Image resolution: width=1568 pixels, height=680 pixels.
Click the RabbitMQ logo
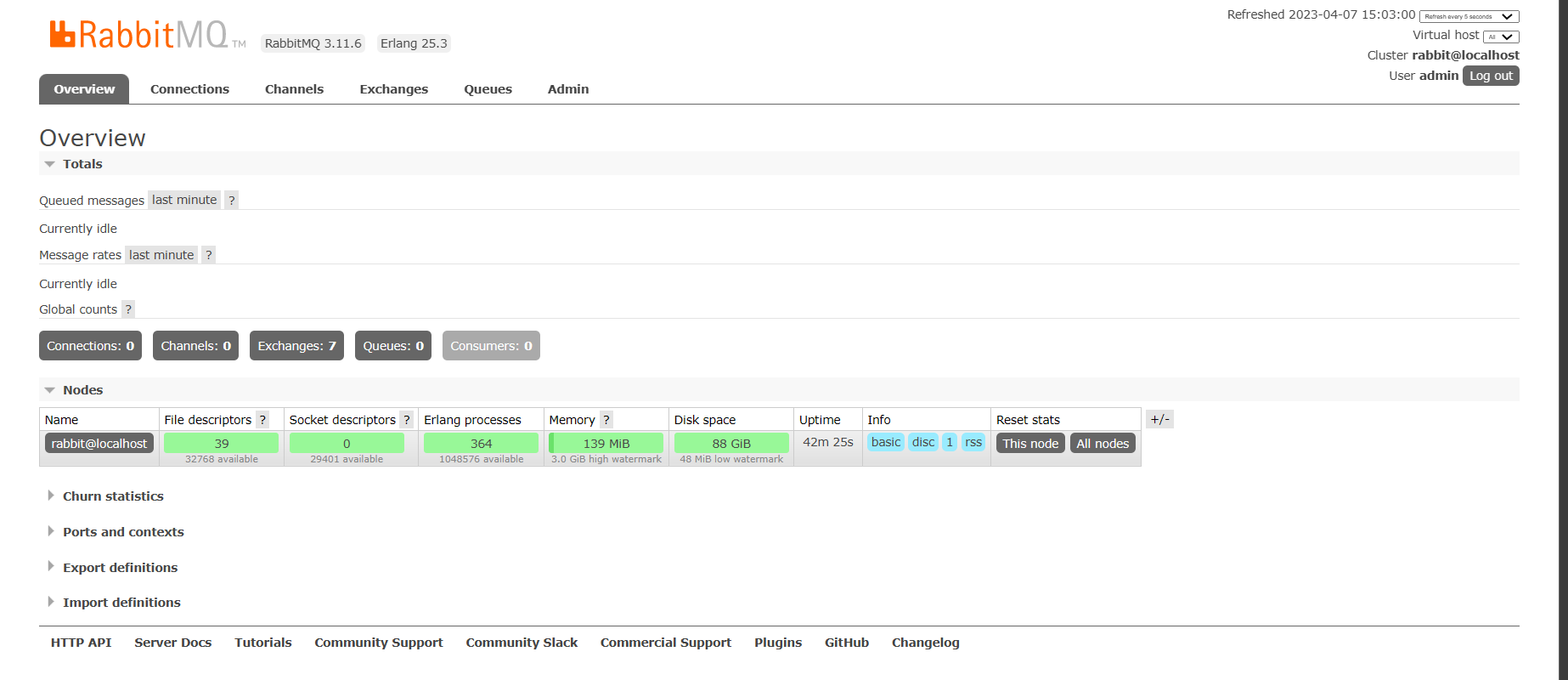coord(147,35)
